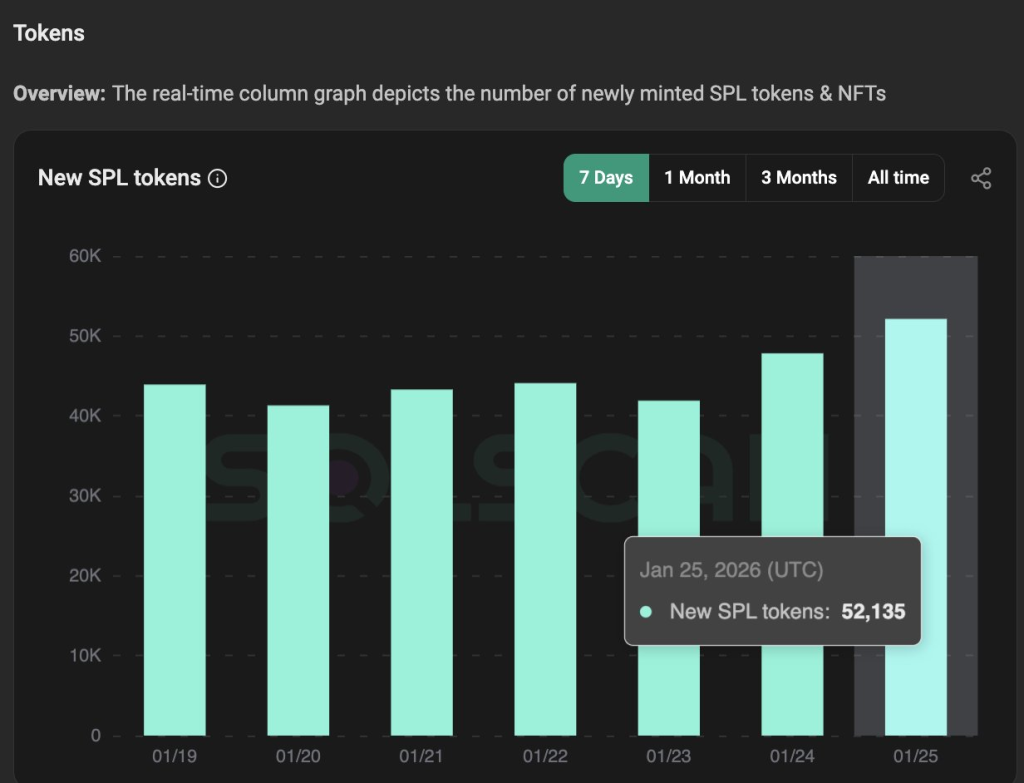Select the 7 Days range tab
Screen dimensions: 1024x783
pos(606,178)
